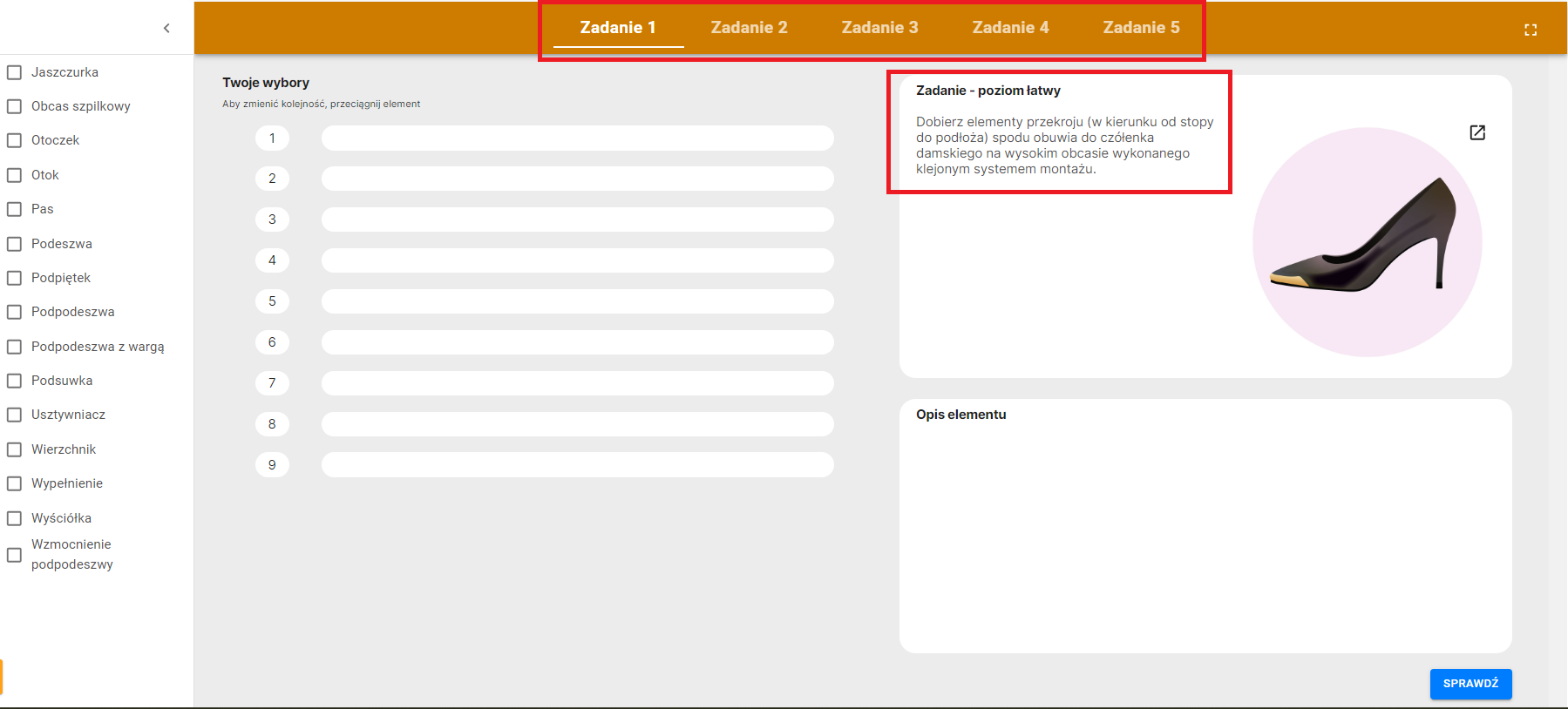Select the Wyściółka checkbox
The width and height of the screenshot is (1568, 709).
pyautogui.click(x=15, y=518)
